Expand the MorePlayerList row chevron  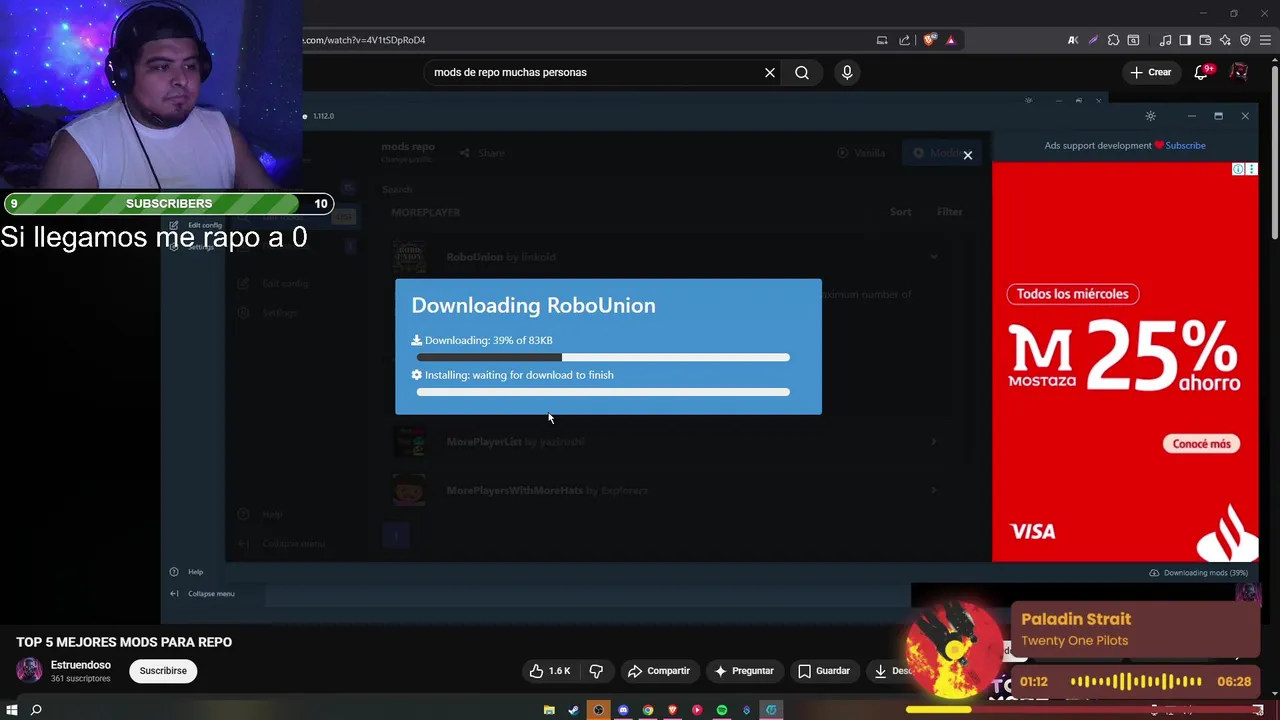[x=934, y=442]
